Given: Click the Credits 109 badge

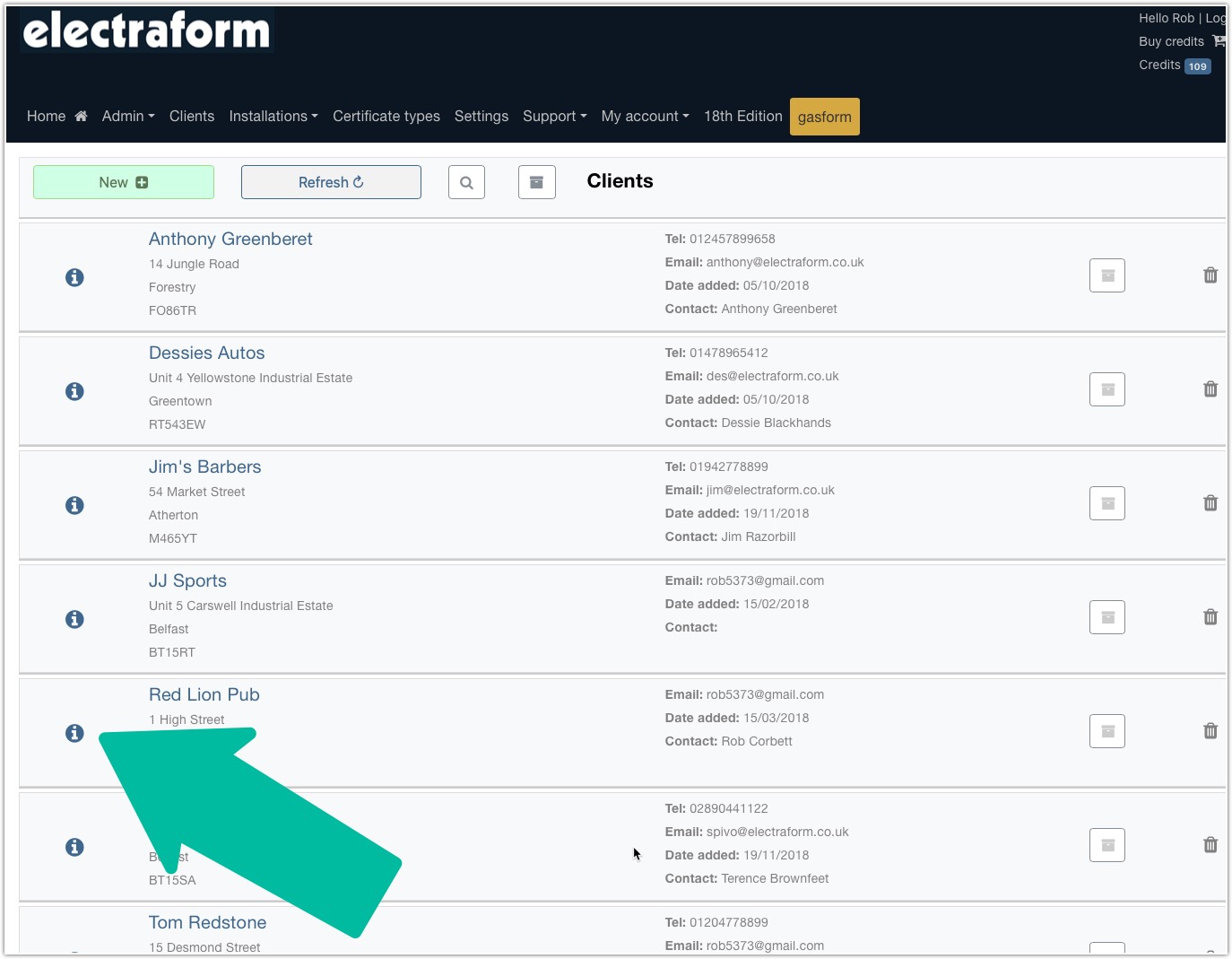Looking at the screenshot, I should point(1198,66).
